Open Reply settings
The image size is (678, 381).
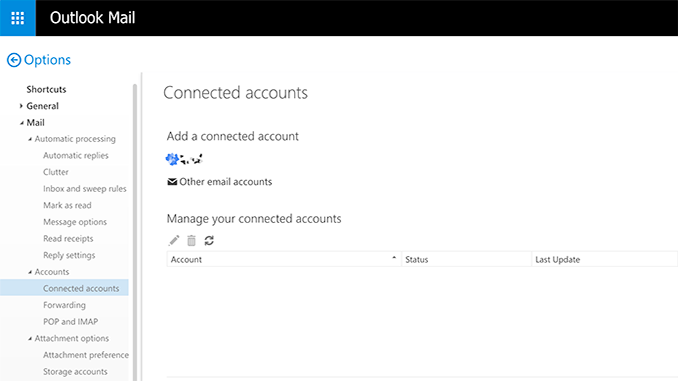click(69, 255)
